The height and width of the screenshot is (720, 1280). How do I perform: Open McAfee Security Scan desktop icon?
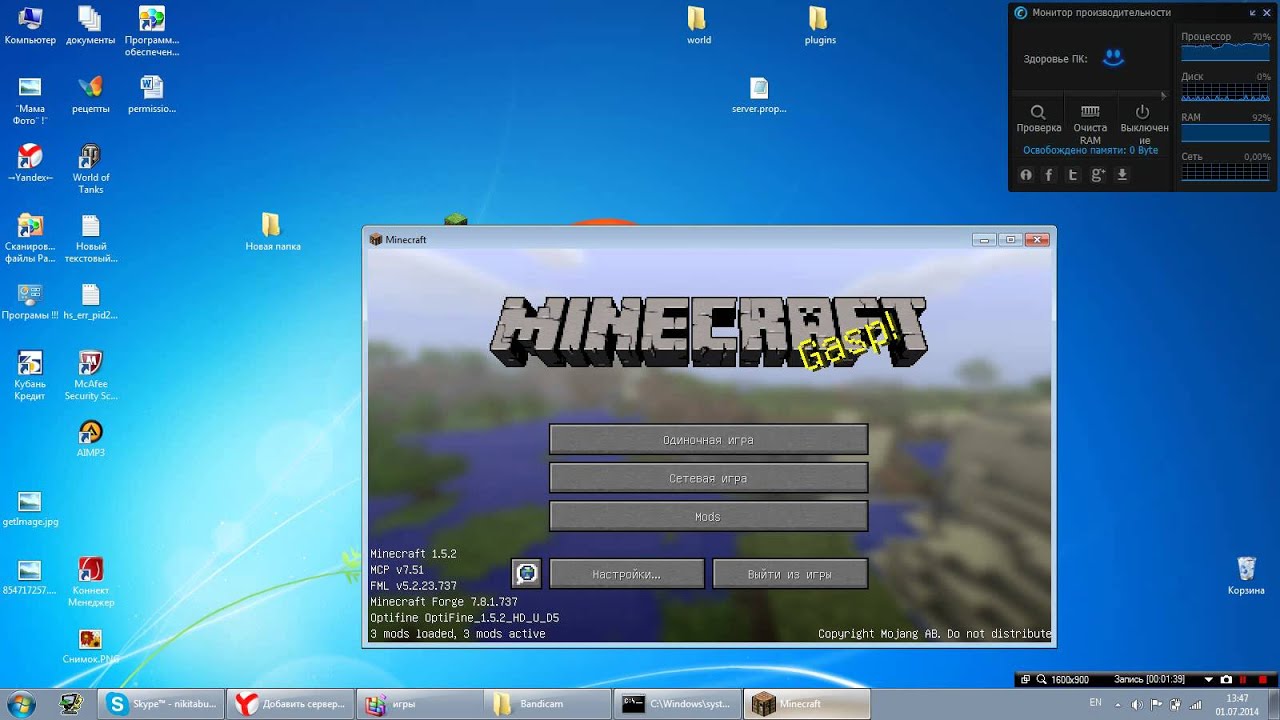[x=90, y=375]
